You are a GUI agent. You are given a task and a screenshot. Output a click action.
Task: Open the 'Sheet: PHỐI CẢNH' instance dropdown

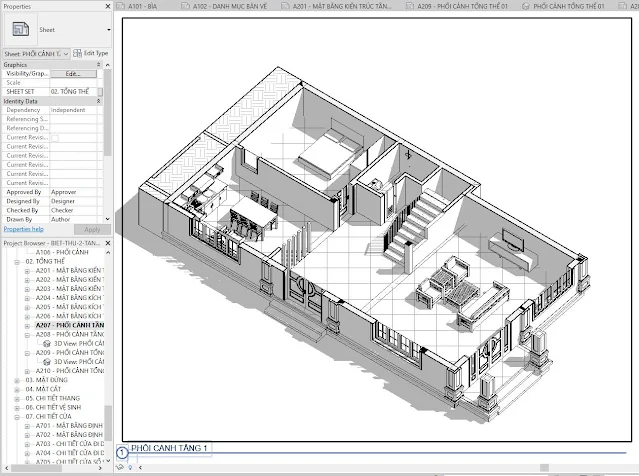click(x=66, y=54)
